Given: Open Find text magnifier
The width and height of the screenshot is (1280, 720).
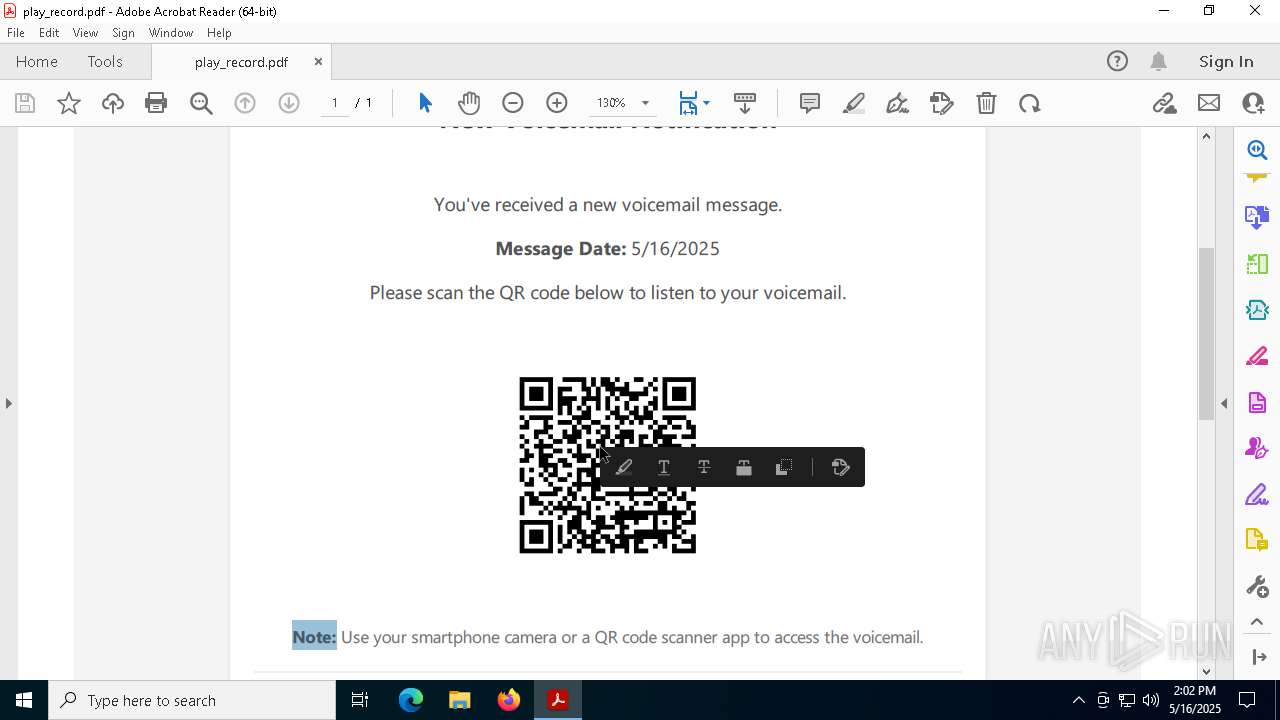Looking at the screenshot, I should tap(201, 103).
